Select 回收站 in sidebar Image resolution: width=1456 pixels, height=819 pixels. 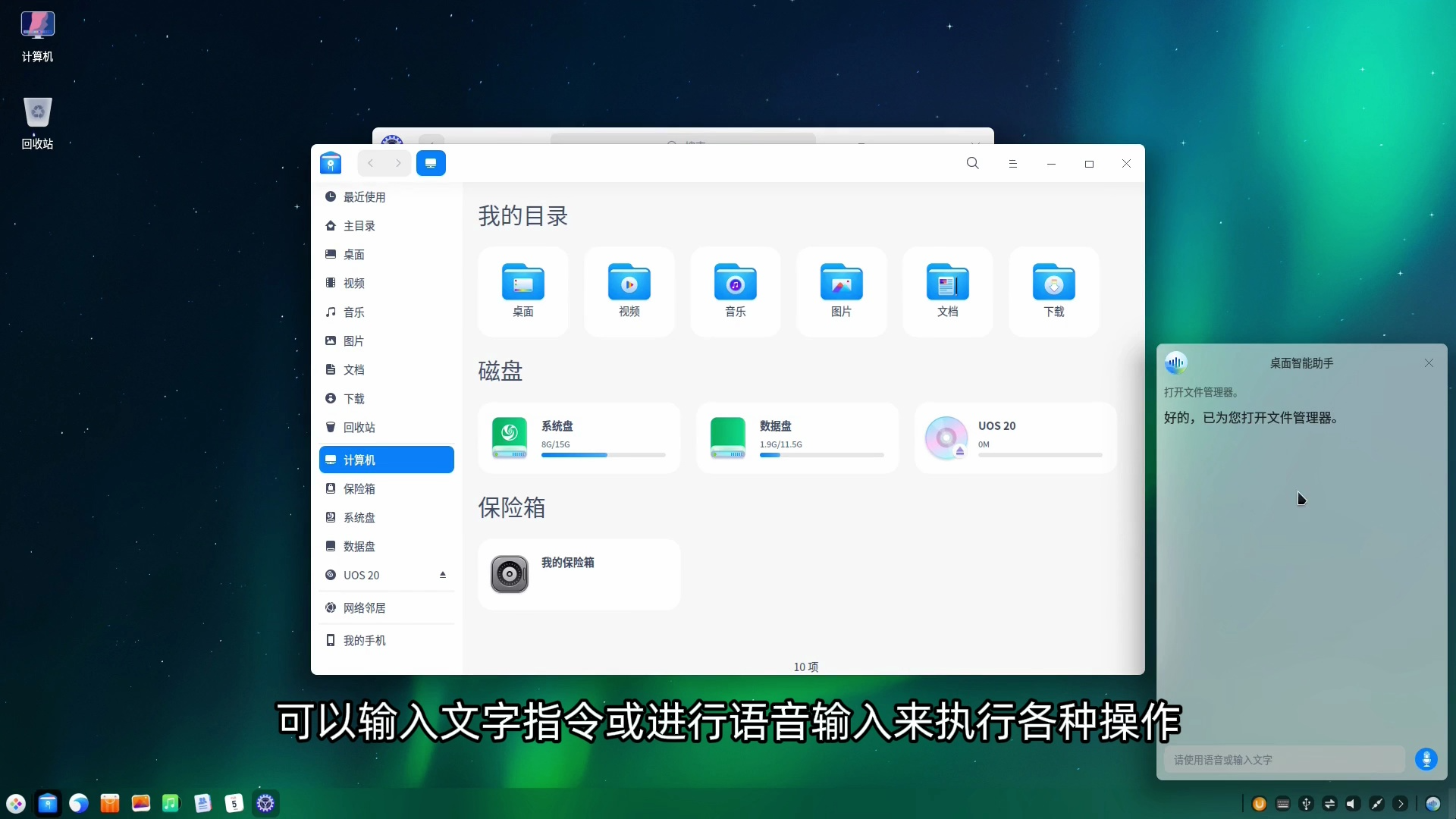(387, 427)
